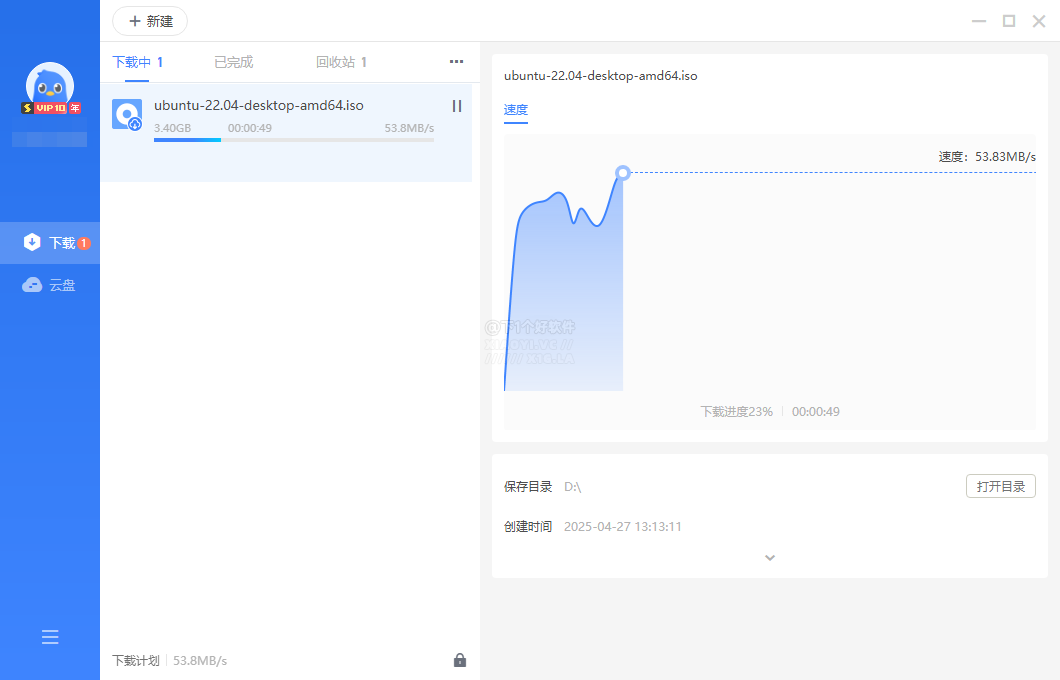Click the speed graph peak marker
The image size is (1060, 680).
coord(623,173)
